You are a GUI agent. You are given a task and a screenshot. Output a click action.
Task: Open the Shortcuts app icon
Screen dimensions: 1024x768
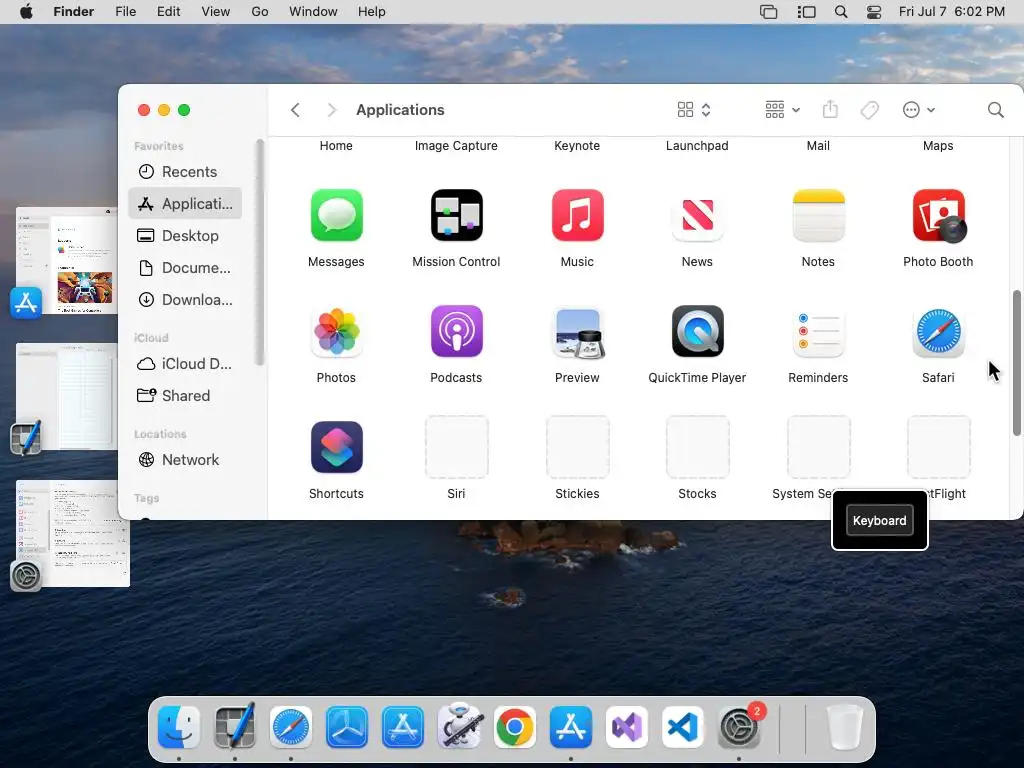[336, 447]
